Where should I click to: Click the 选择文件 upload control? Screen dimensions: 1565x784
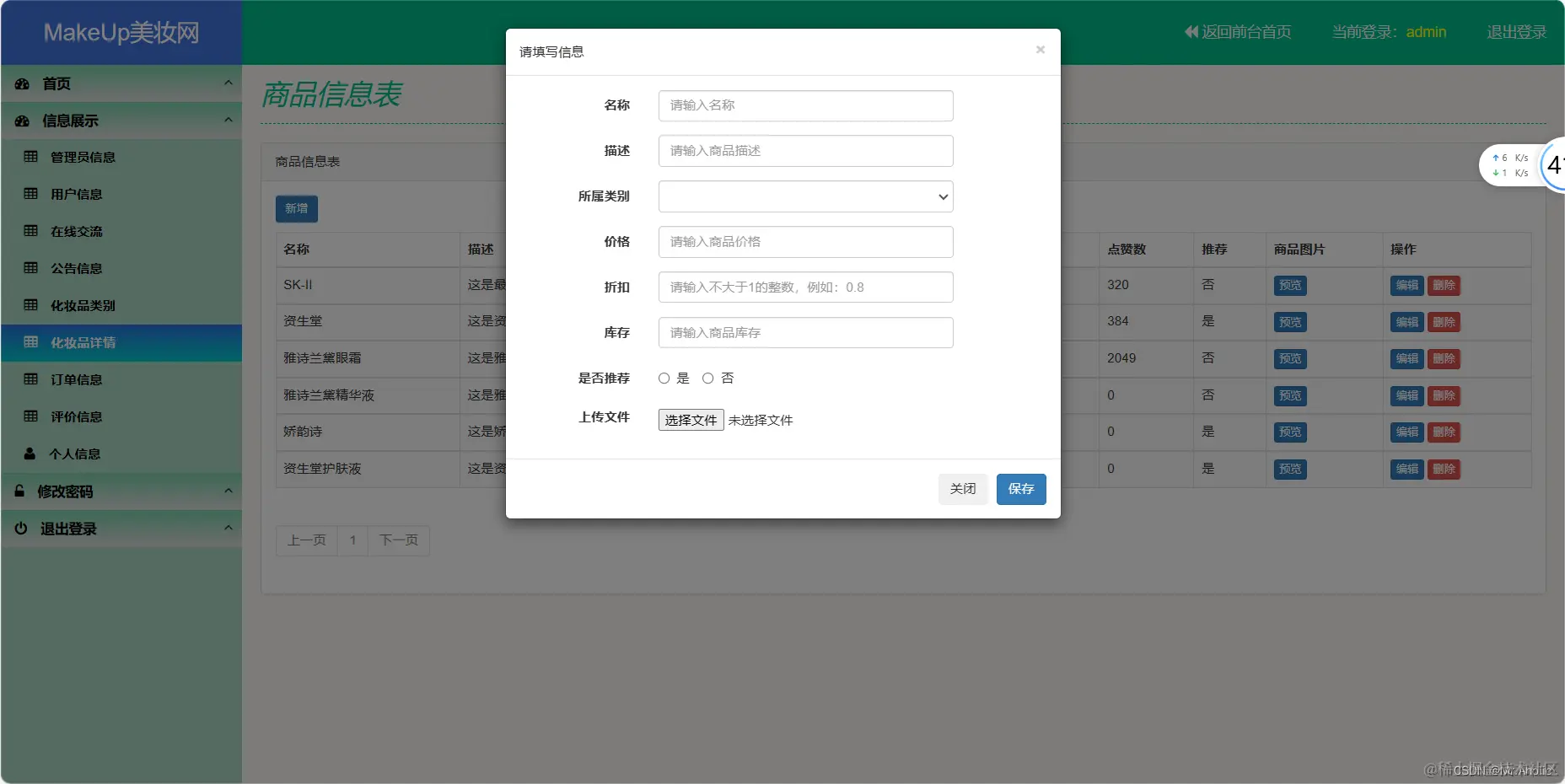point(690,419)
